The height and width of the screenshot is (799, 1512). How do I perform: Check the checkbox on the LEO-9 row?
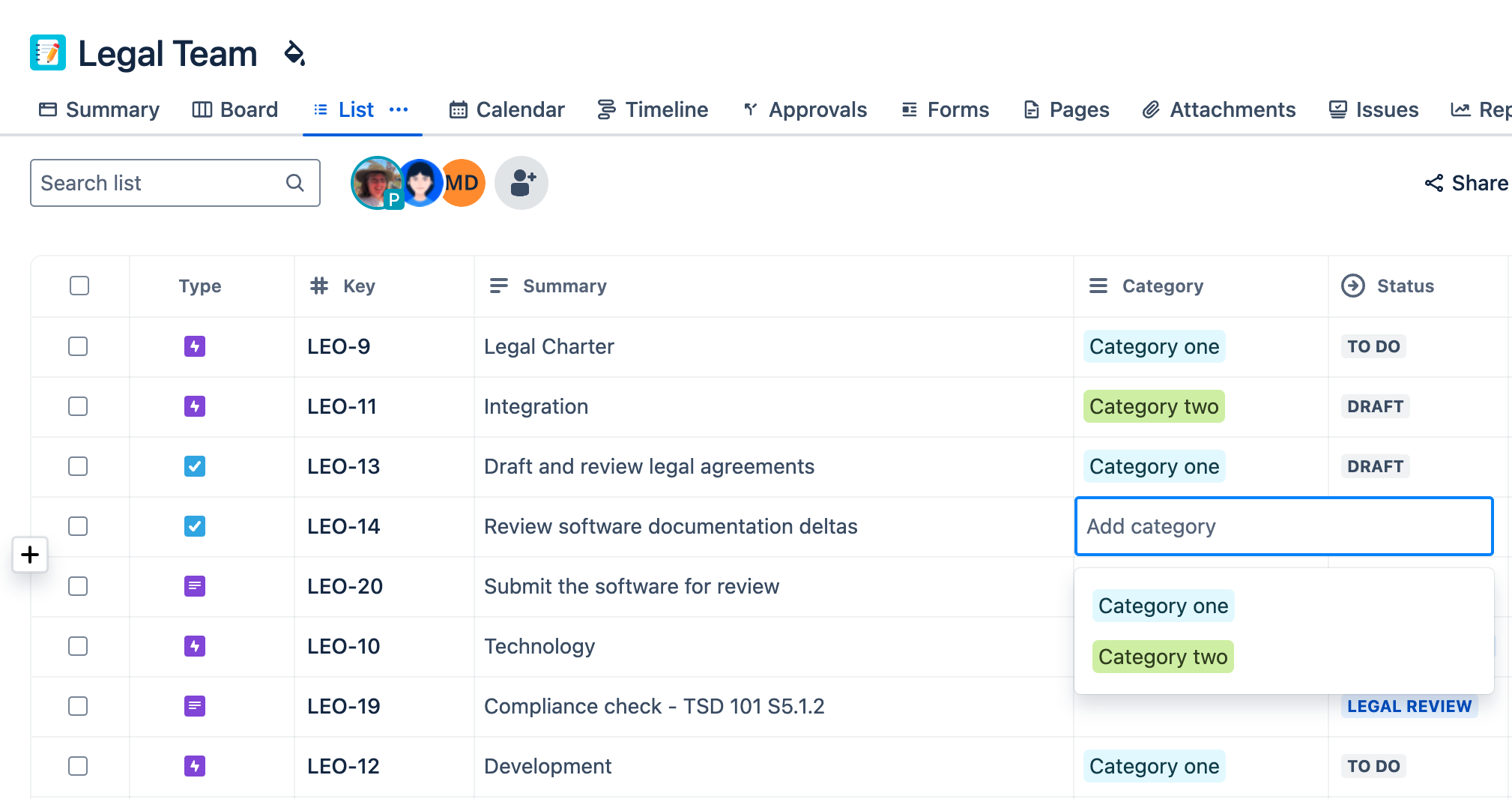click(x=78, y=346)
